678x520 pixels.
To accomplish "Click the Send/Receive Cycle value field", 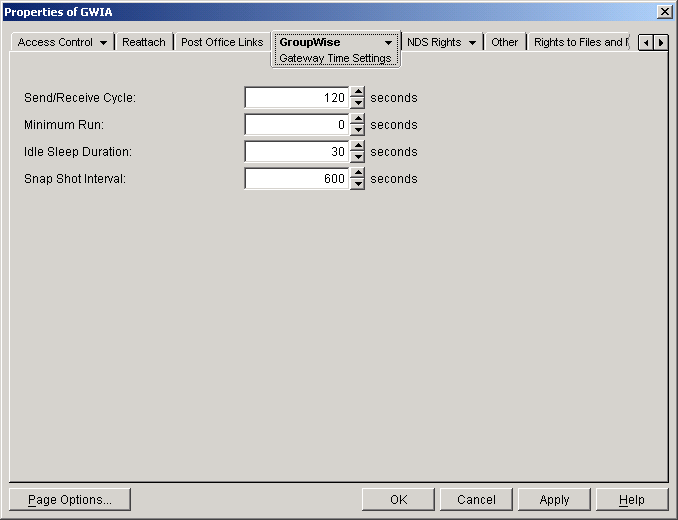I will click(x=297, y=98).
